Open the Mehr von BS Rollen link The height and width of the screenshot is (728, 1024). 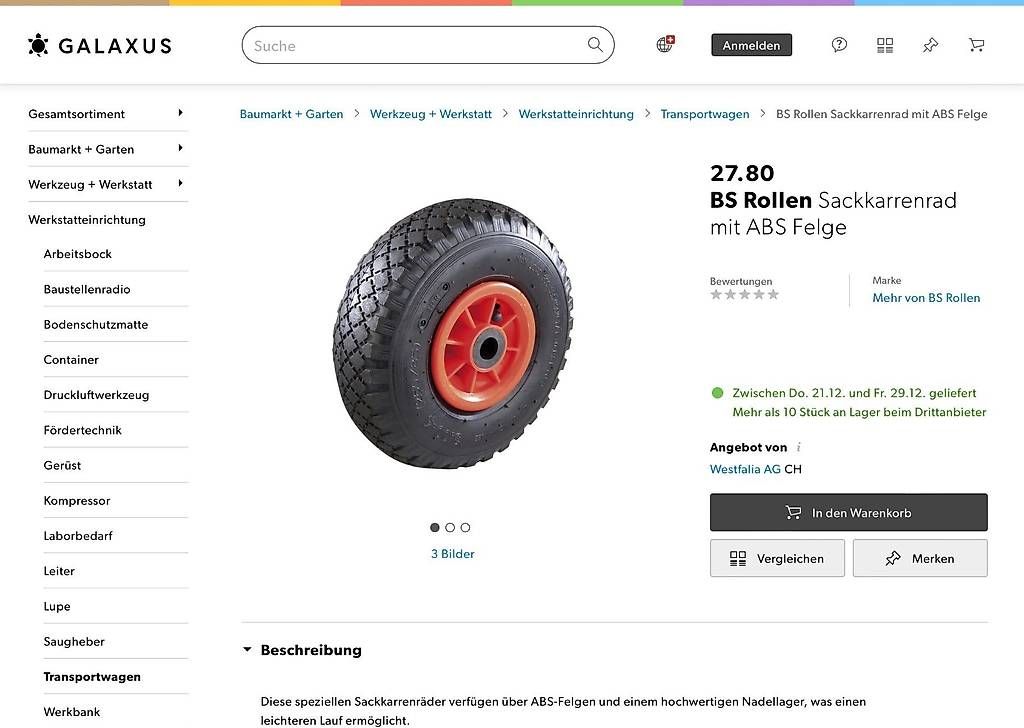926,298
